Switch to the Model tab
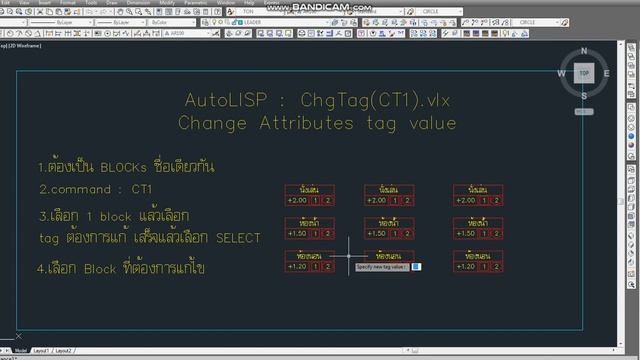The image size is (640, 360). coord(20,351)
